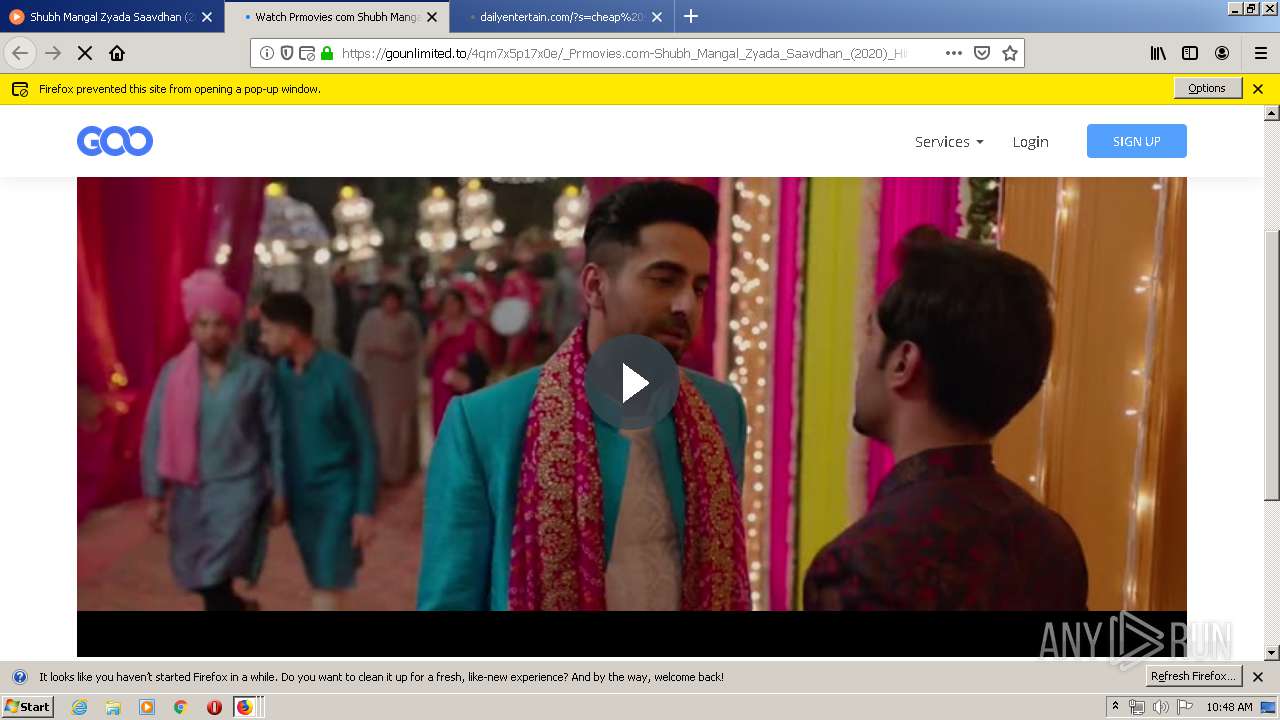
Task: Go back to previous page
Action: tap(20, 53)
